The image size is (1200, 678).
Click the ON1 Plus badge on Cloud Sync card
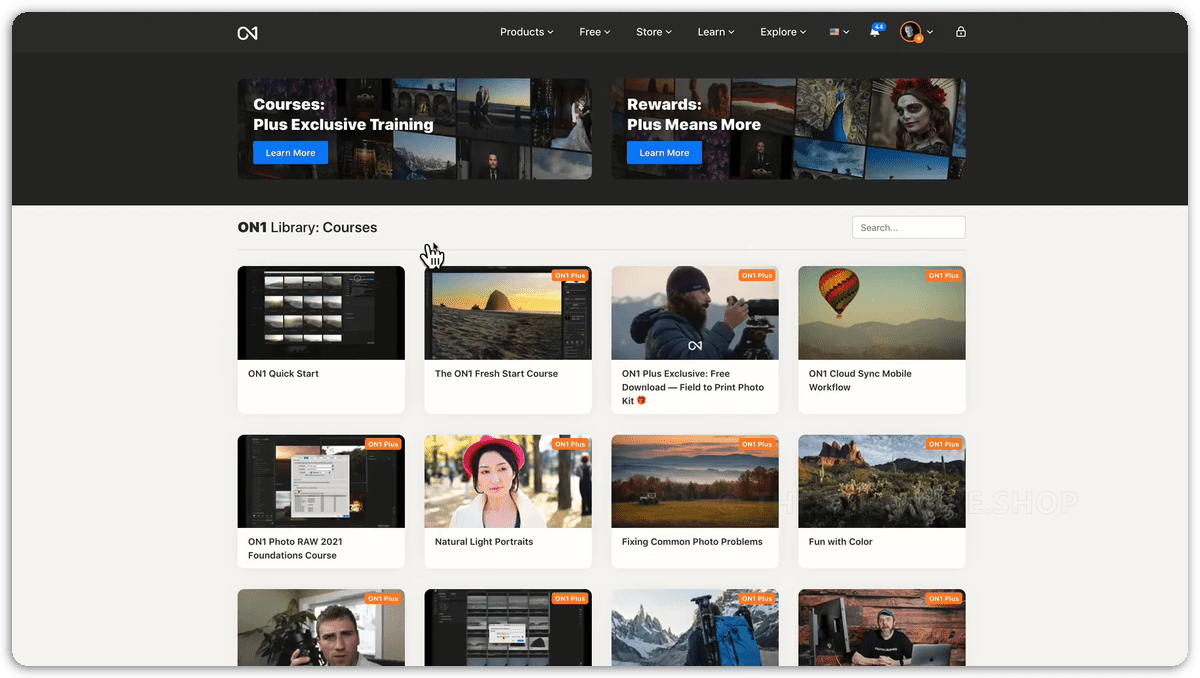pyautogui.click(x=944, y=275)
